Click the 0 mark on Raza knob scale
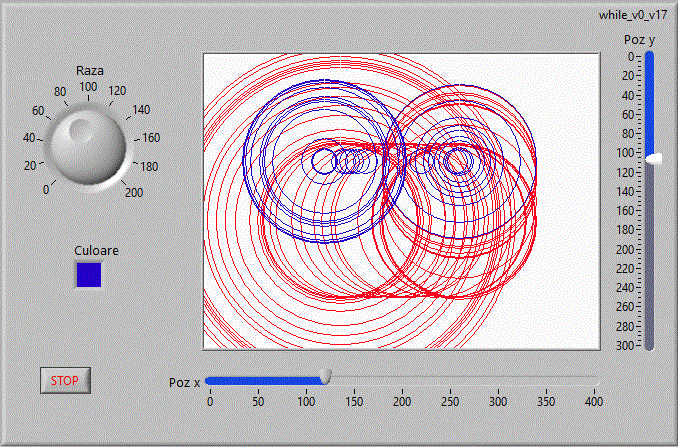This screenshot has height=447, width=678. pyautogui.click(x=44, y=190)
